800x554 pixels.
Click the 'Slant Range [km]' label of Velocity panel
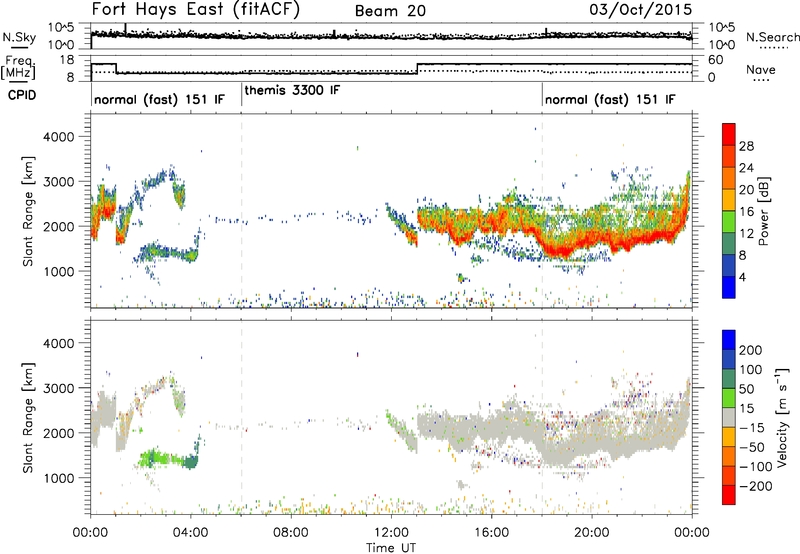click(28, 417)
